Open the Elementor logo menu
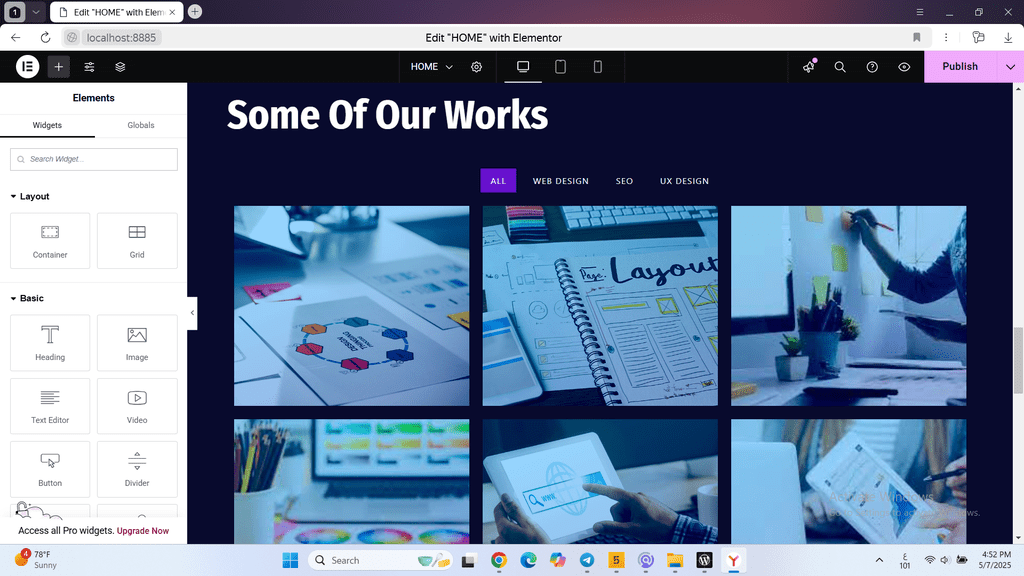 27,67
